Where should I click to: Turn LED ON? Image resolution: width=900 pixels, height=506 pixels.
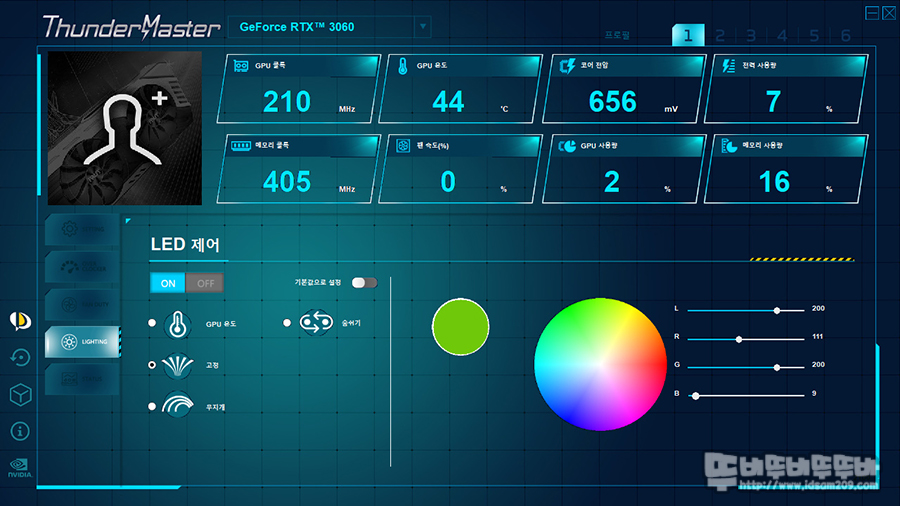[168, 283]
